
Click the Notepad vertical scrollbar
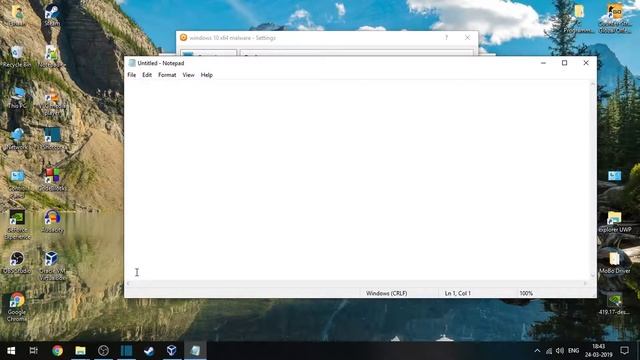click(x=593, y=180)
